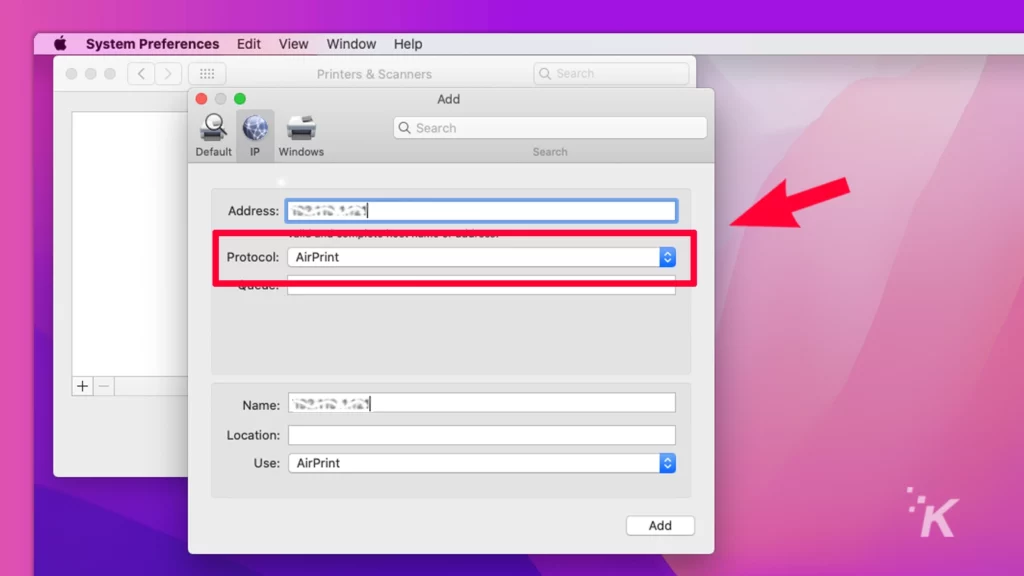The height and width of the screenshot is (576, 1024).
Task: Click the green zoom button of Add dialog
Action: 240,99
